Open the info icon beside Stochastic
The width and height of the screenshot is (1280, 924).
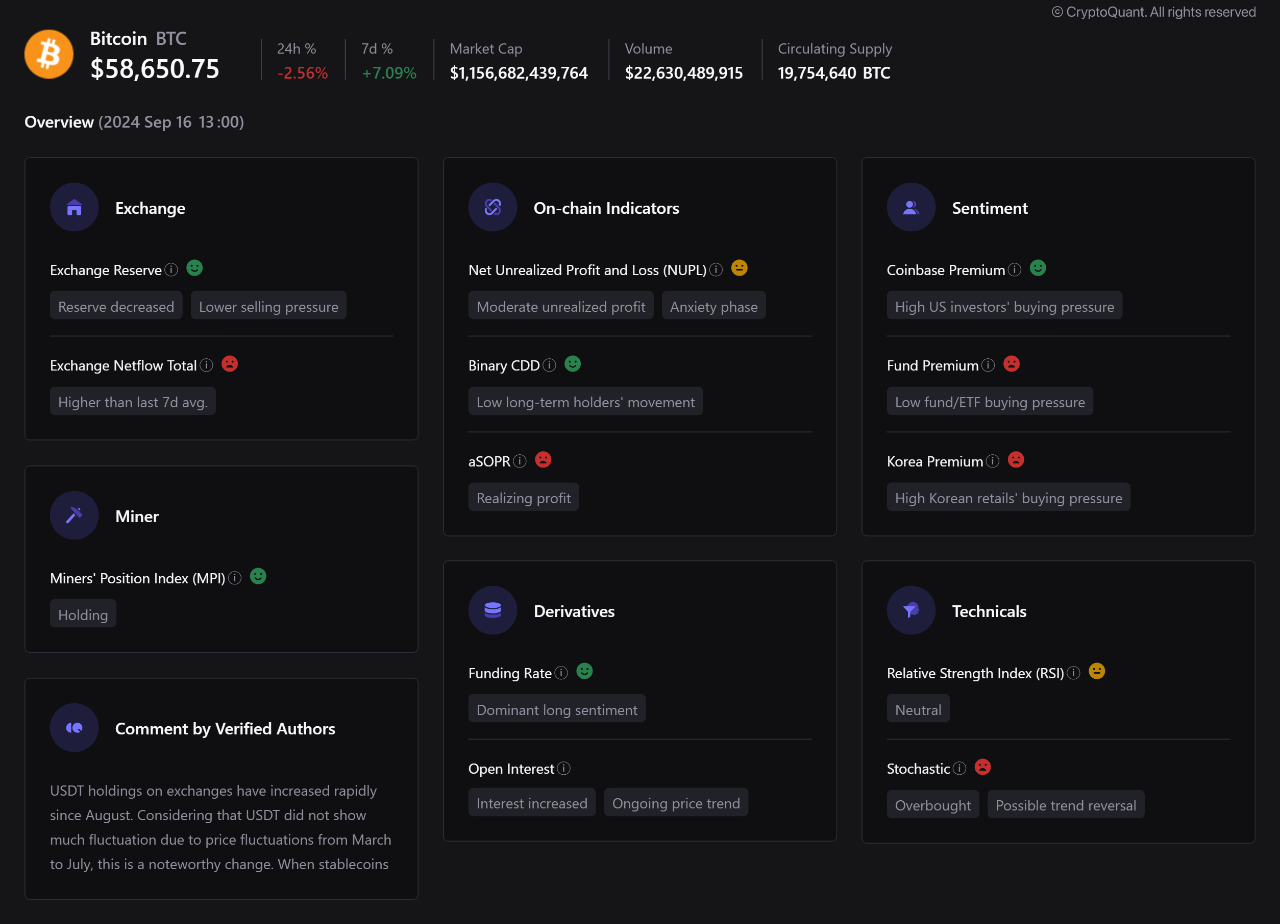[960, 769]
